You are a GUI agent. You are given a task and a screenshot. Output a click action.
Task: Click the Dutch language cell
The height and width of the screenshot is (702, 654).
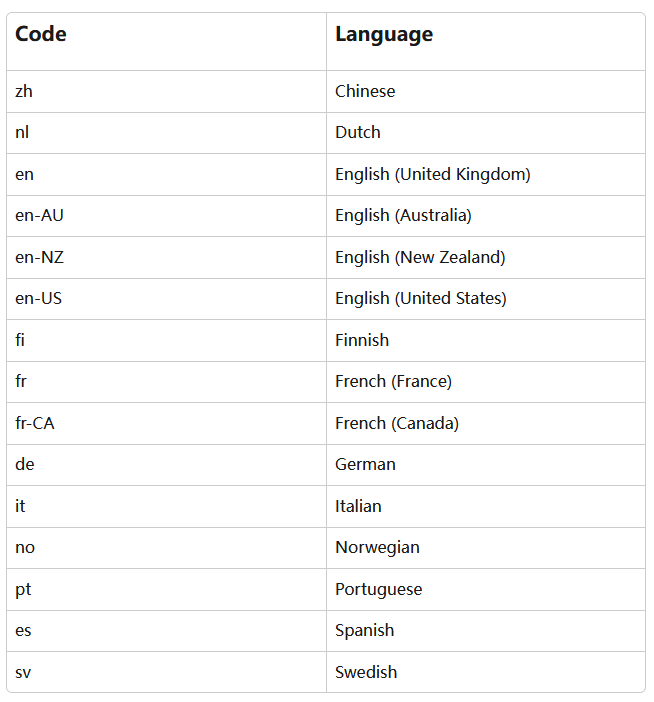point(358,132)
